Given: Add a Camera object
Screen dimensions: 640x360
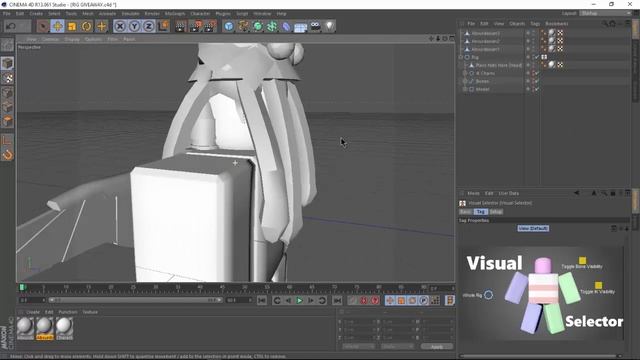Looking at the screenshot, I should coord(316,27).
